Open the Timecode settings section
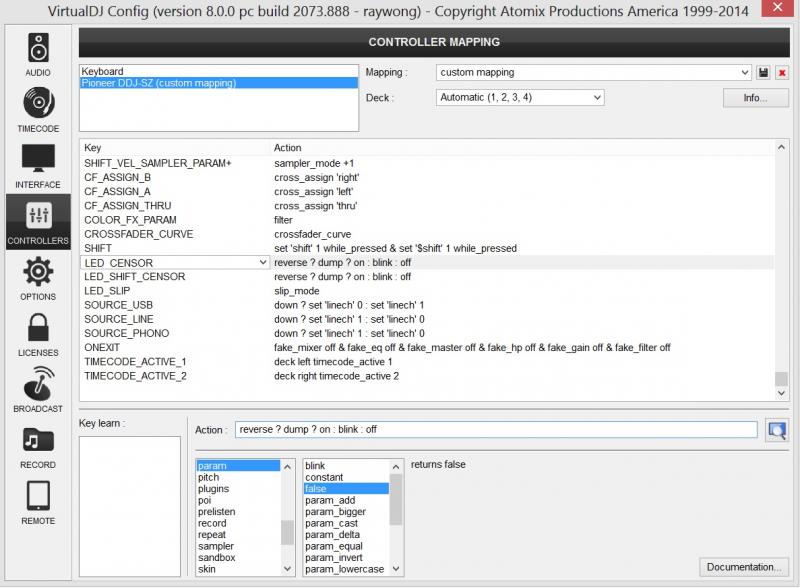Viewport: 800px width, 588px height. tap(38, 109)
